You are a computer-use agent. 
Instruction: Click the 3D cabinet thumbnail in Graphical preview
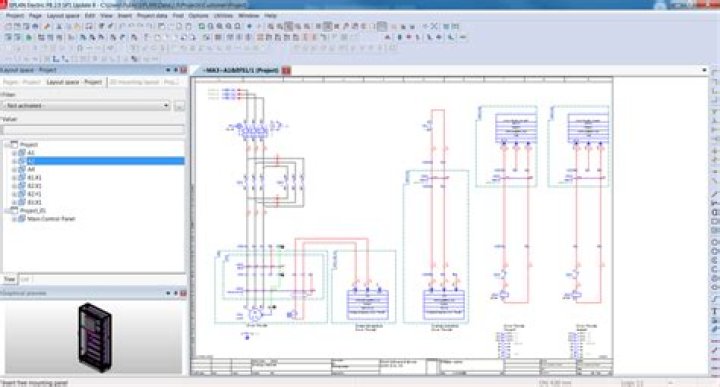(94, 337)
